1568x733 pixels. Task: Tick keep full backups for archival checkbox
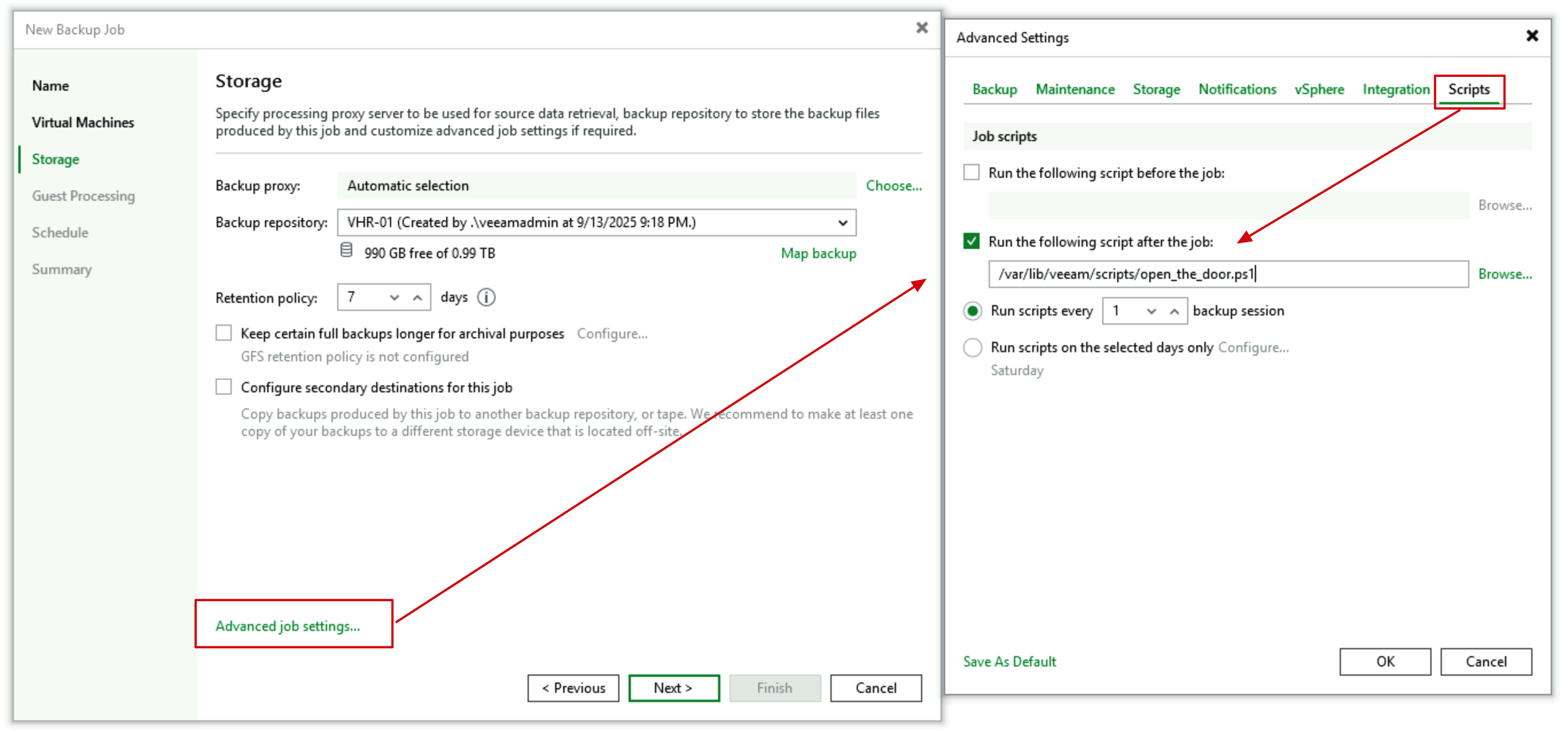click(x=224, y=333)
